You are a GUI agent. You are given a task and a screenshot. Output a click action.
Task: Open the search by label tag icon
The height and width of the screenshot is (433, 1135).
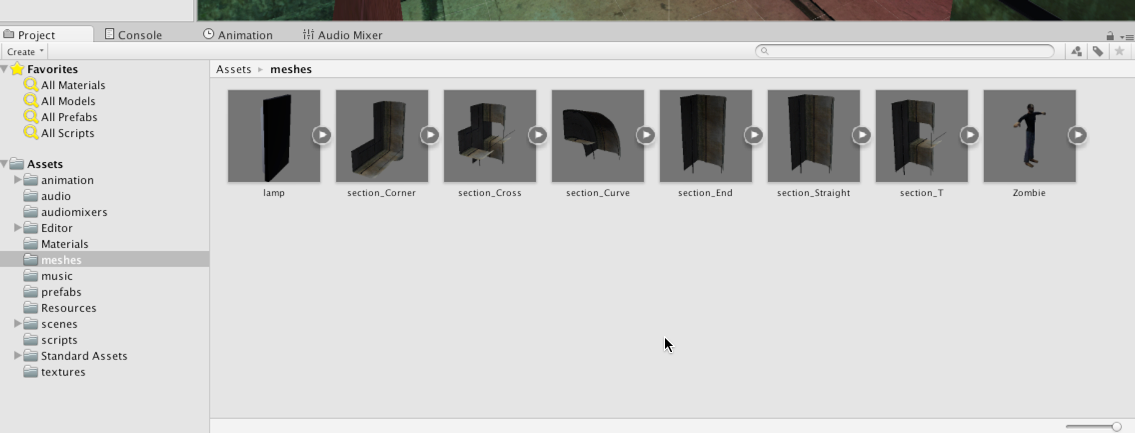1098,51
